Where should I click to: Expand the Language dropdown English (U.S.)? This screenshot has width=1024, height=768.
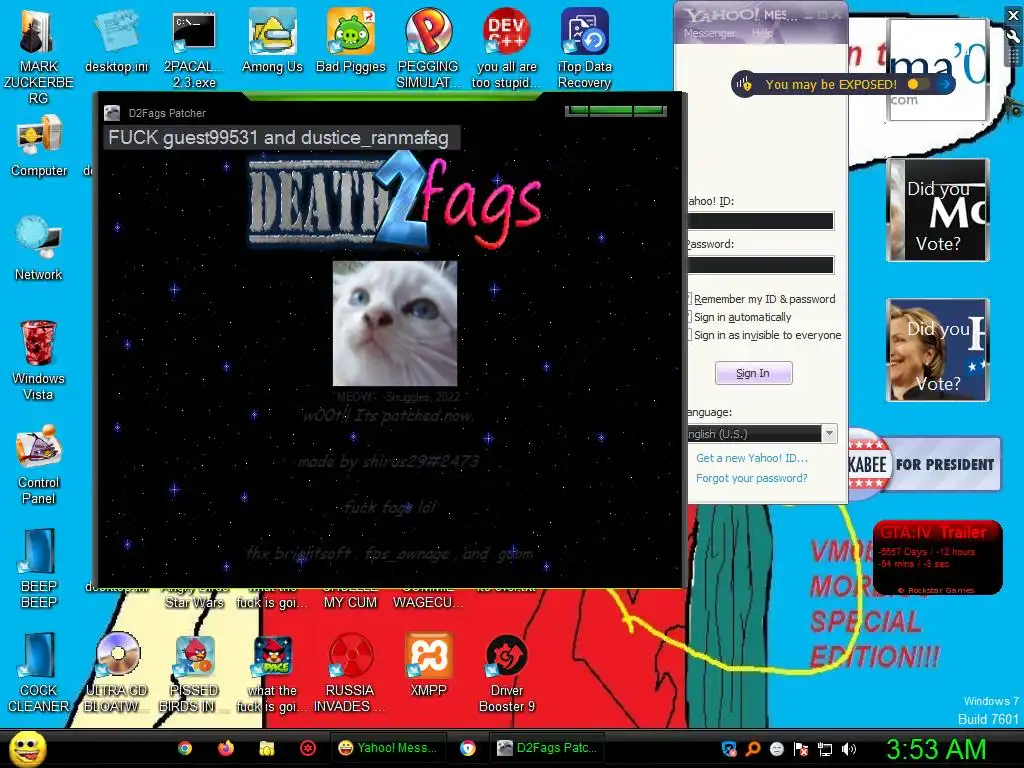pos(829,434)
